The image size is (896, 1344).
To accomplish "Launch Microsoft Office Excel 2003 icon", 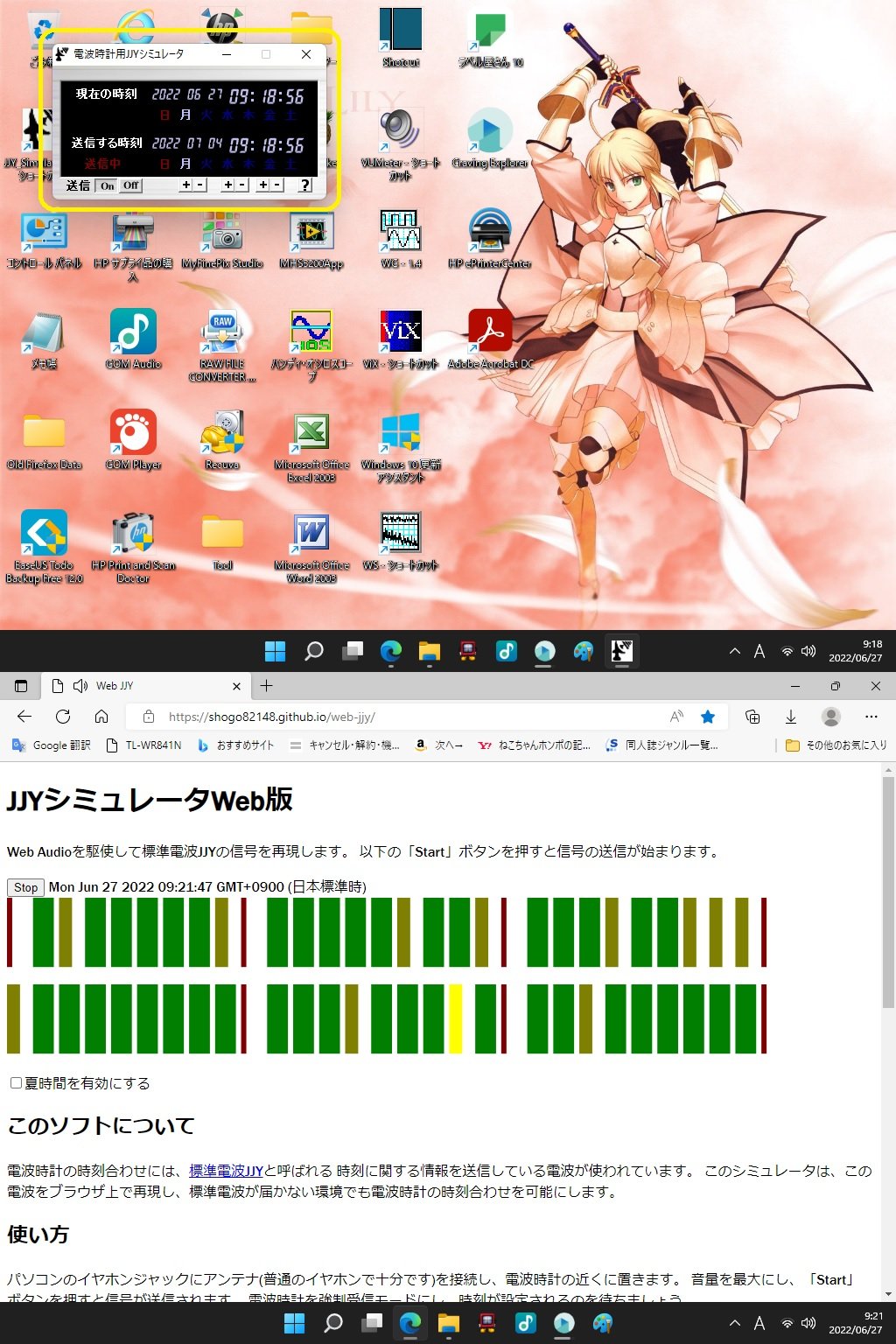I will pyautogui.click(x=311, y=447).
